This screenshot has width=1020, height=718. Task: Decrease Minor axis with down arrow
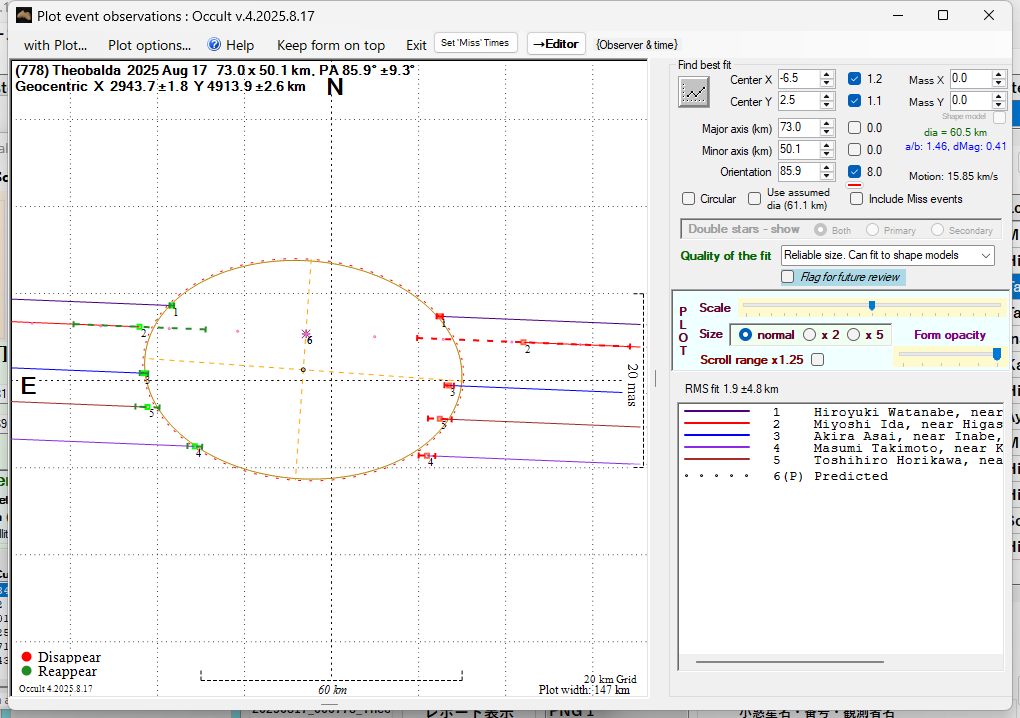(x=827, y=155)
